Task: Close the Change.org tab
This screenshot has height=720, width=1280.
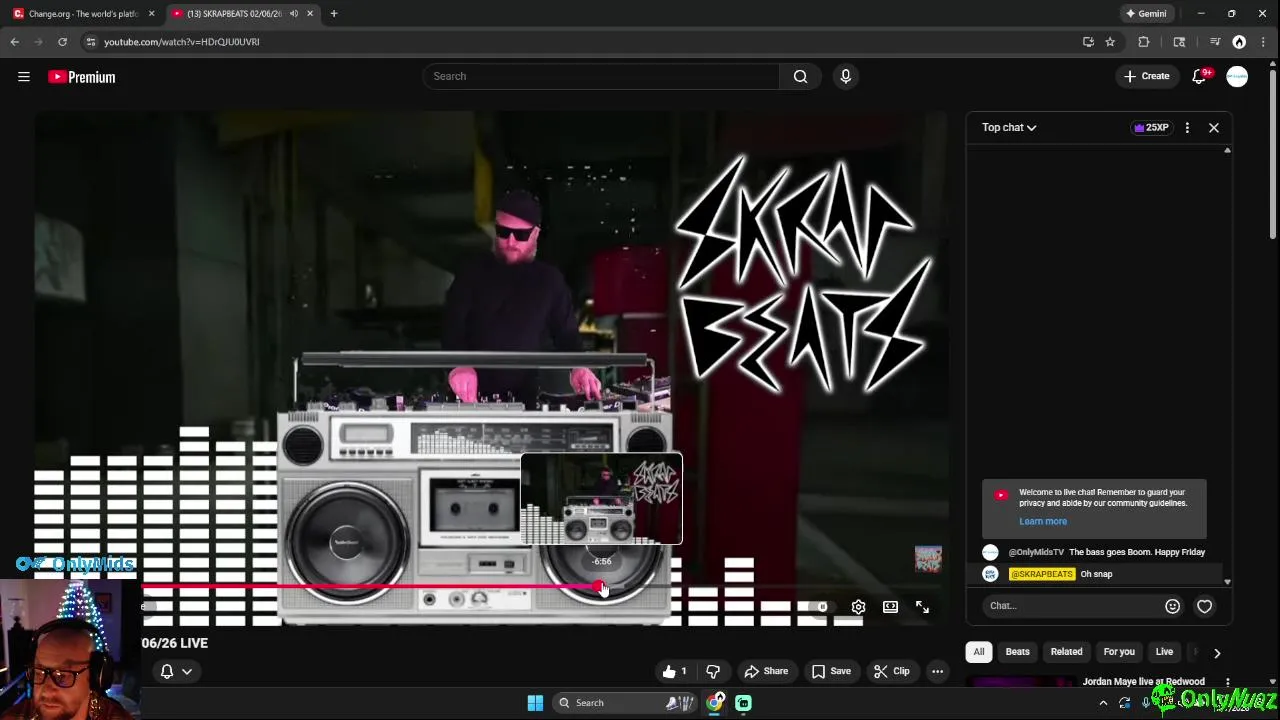Action: pos(152,14)
